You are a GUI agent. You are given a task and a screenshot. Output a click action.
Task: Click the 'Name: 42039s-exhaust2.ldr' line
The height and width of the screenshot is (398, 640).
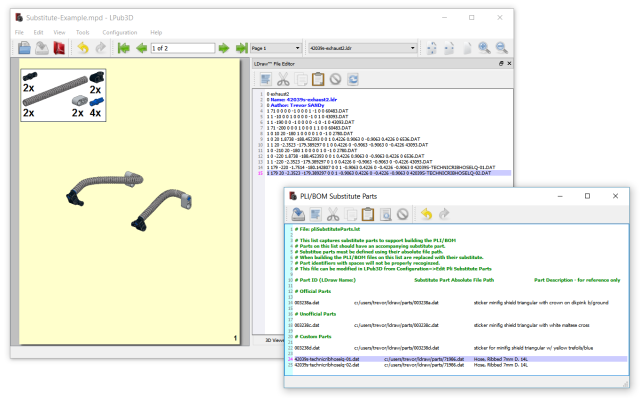304,100
